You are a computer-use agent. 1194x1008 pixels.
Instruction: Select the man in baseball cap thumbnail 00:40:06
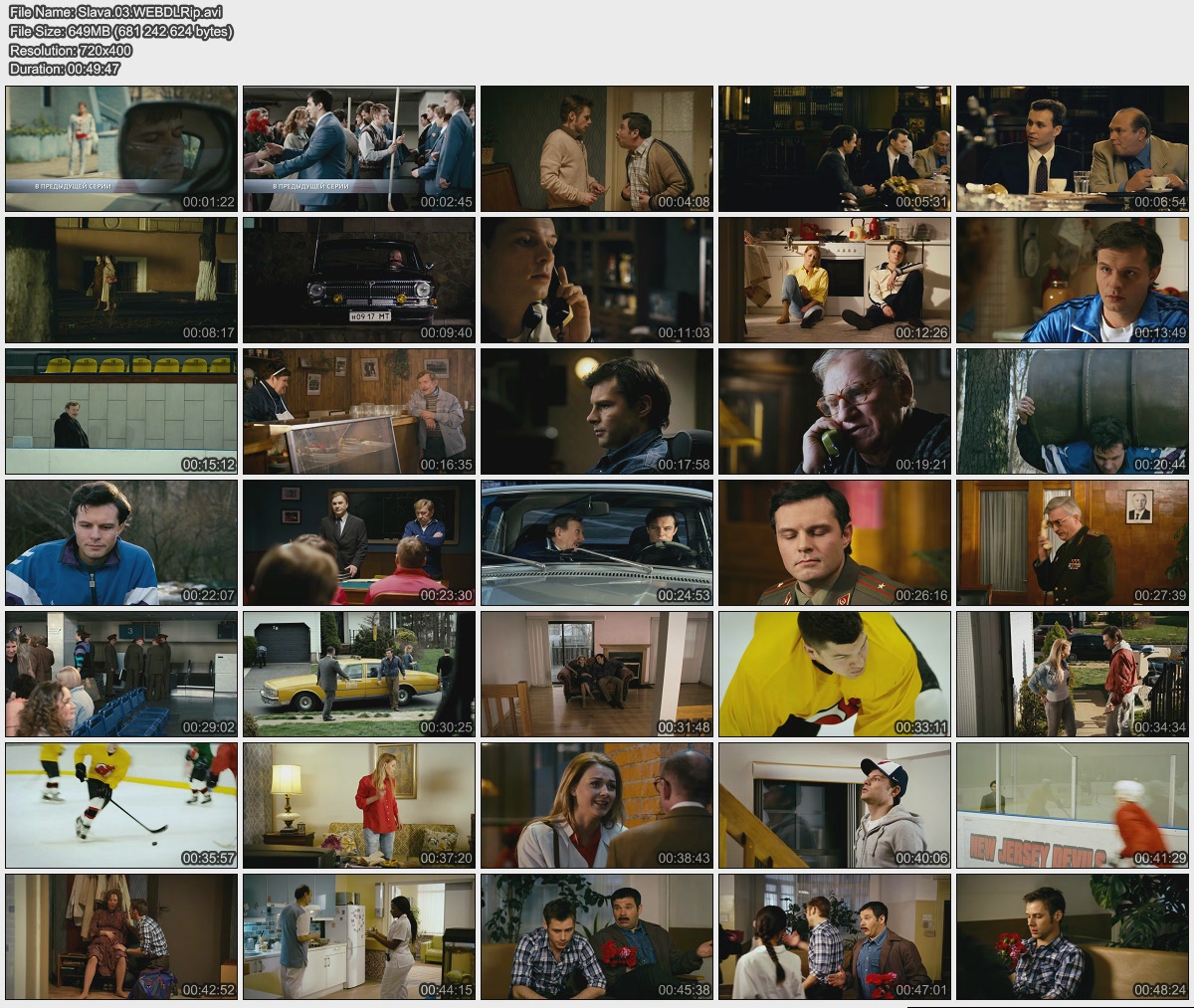(x=835, y=805)
